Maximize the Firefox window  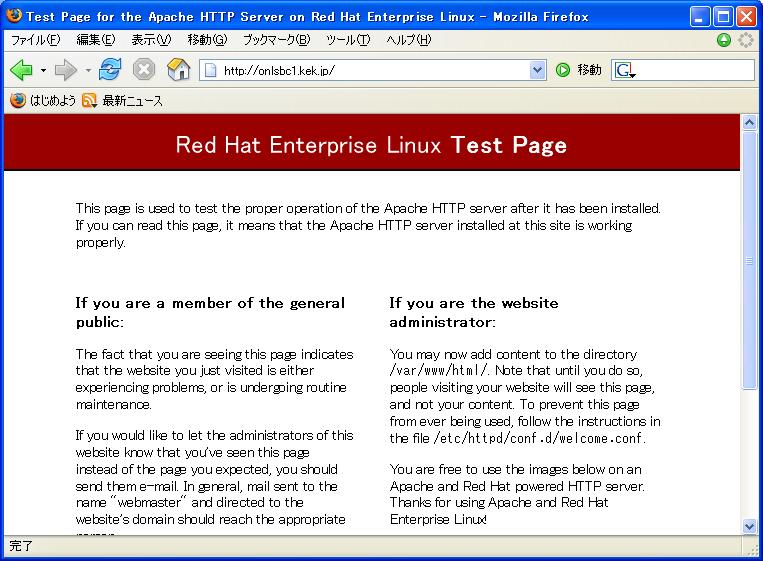coord(723,17)
